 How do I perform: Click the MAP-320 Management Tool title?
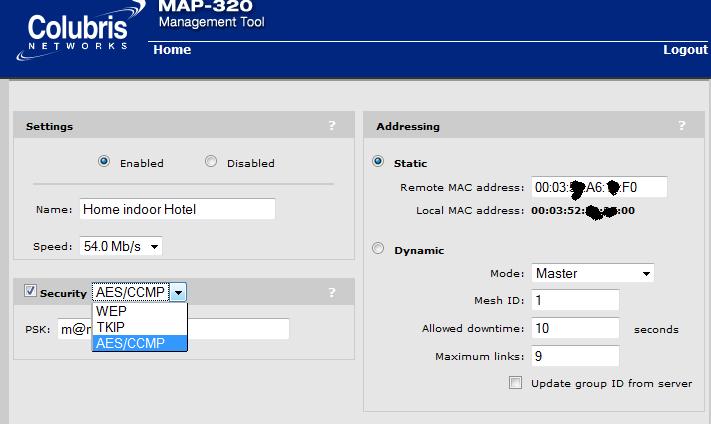(x=211, y=15)
